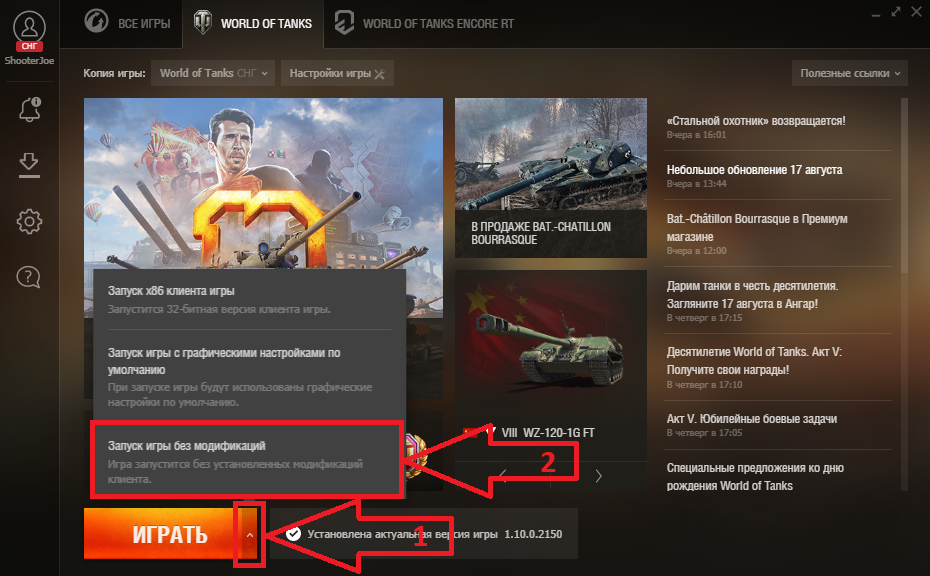The image size is (930, 576).
Task: Select Запуск игры без модификаций option
Action: (x=247, y=461)
